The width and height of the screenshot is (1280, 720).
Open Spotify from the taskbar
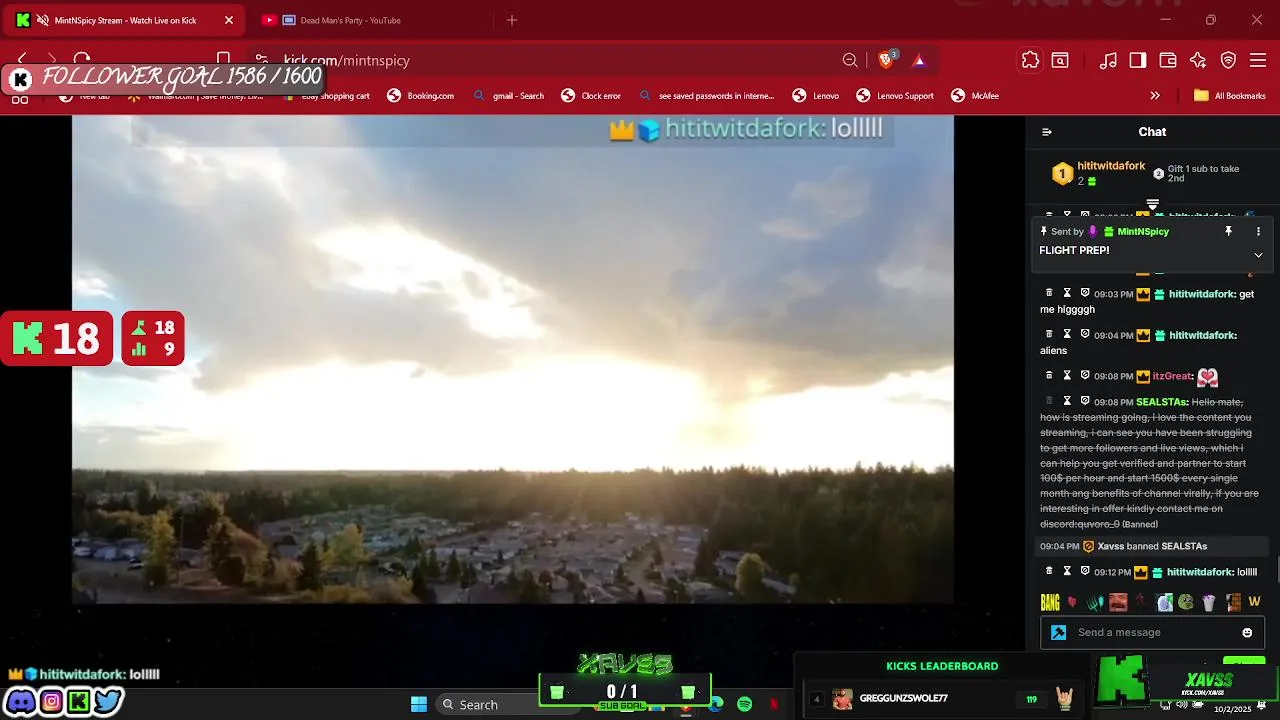[744, 704]
